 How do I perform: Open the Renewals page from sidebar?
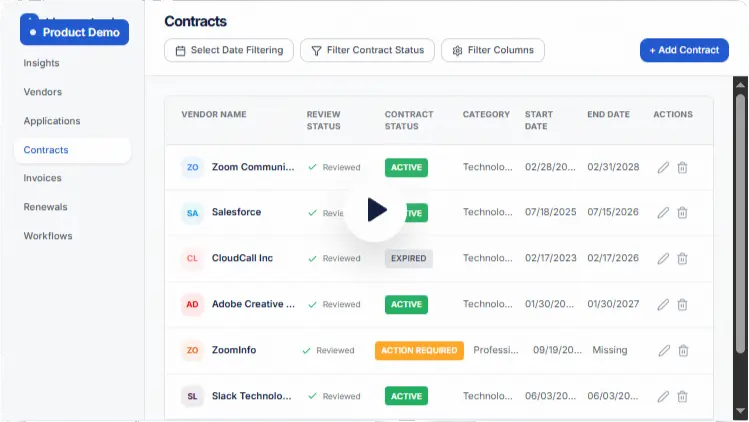[46, 207]
